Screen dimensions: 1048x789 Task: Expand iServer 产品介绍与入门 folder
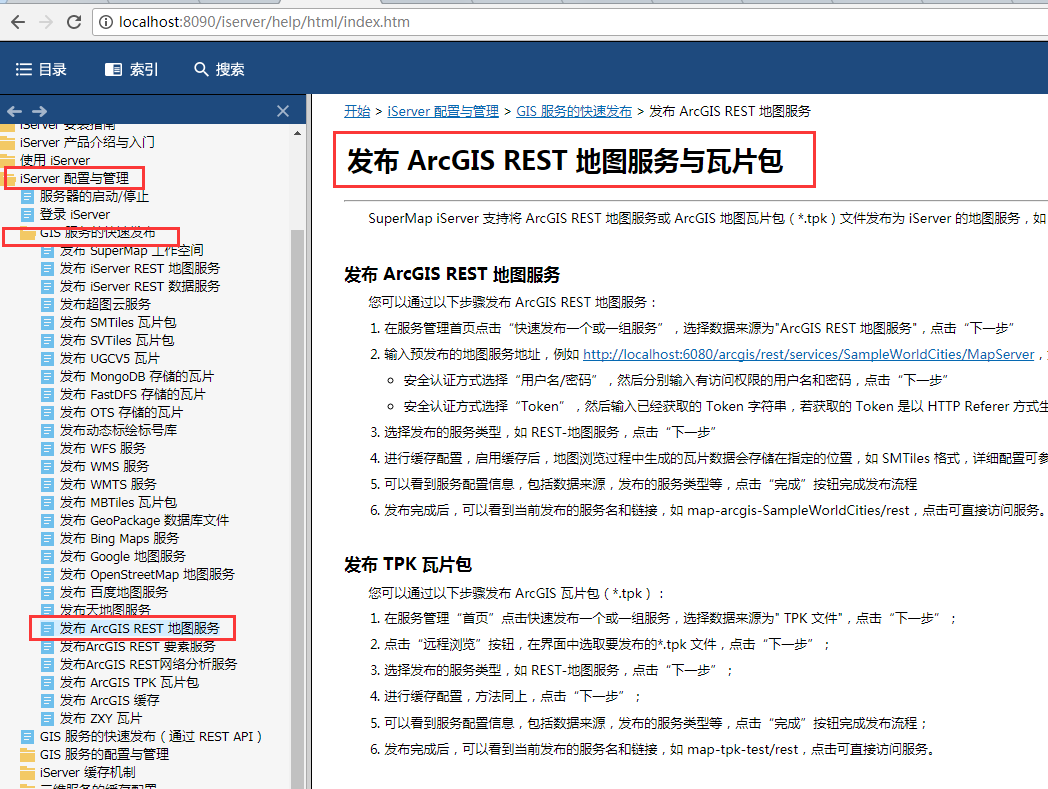point(87,142)
